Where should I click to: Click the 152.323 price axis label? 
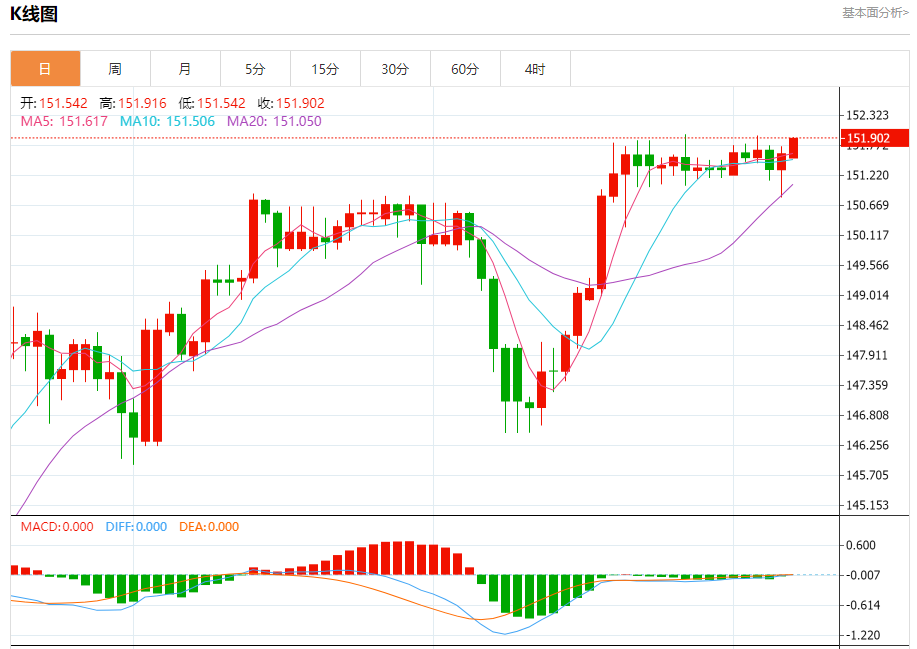867,115
